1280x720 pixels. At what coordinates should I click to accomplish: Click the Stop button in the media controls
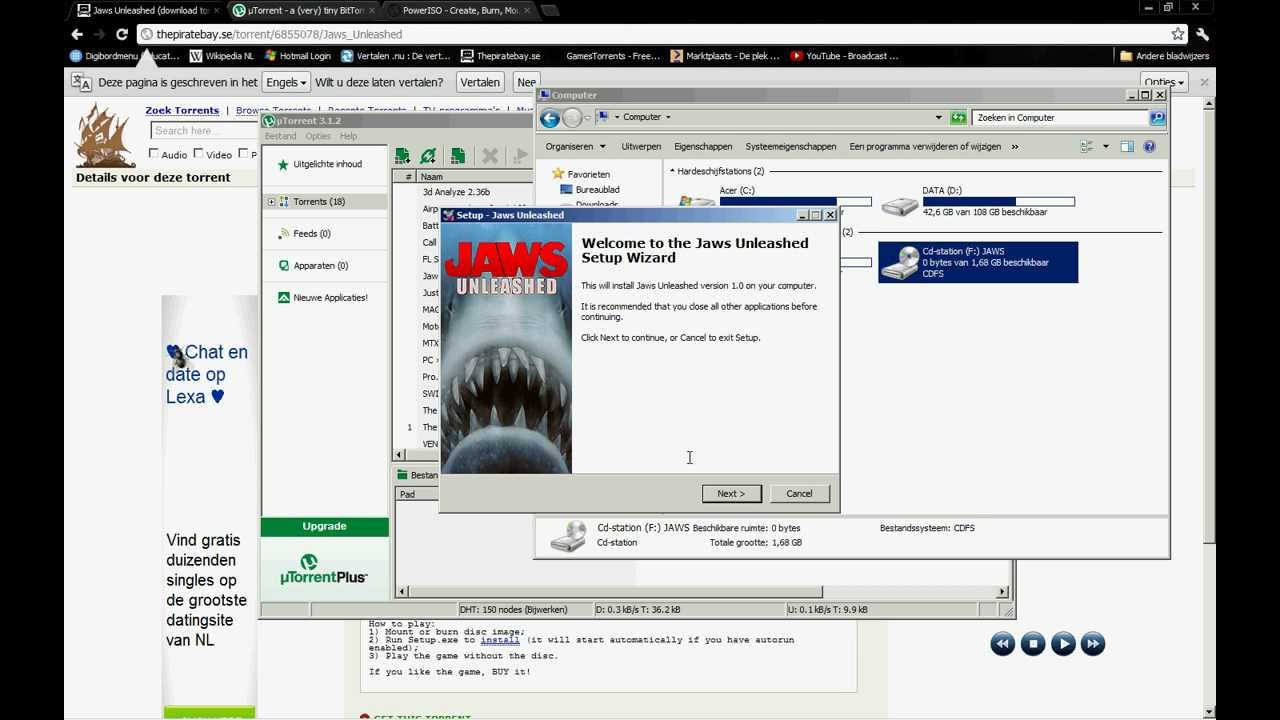tap(1033, 644)
